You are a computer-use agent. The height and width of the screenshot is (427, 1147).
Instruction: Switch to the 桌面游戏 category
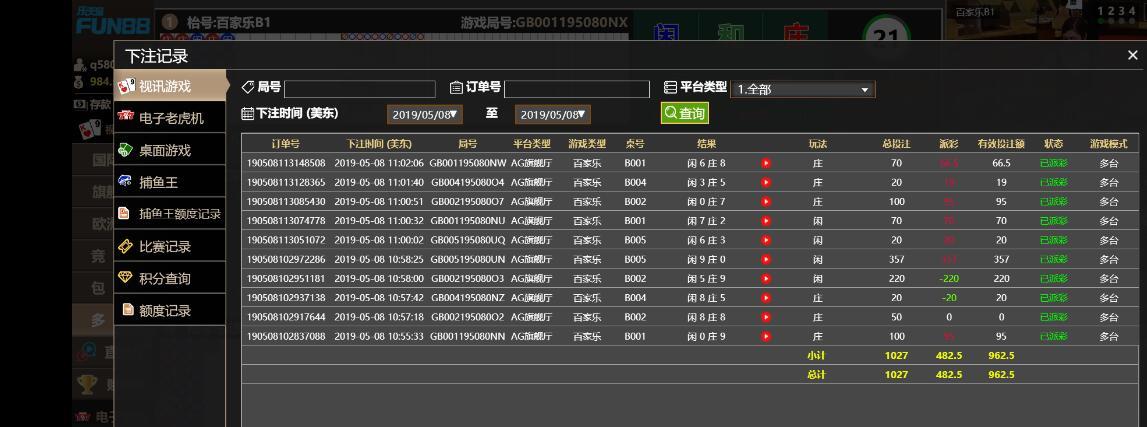(x=165, y=150)
